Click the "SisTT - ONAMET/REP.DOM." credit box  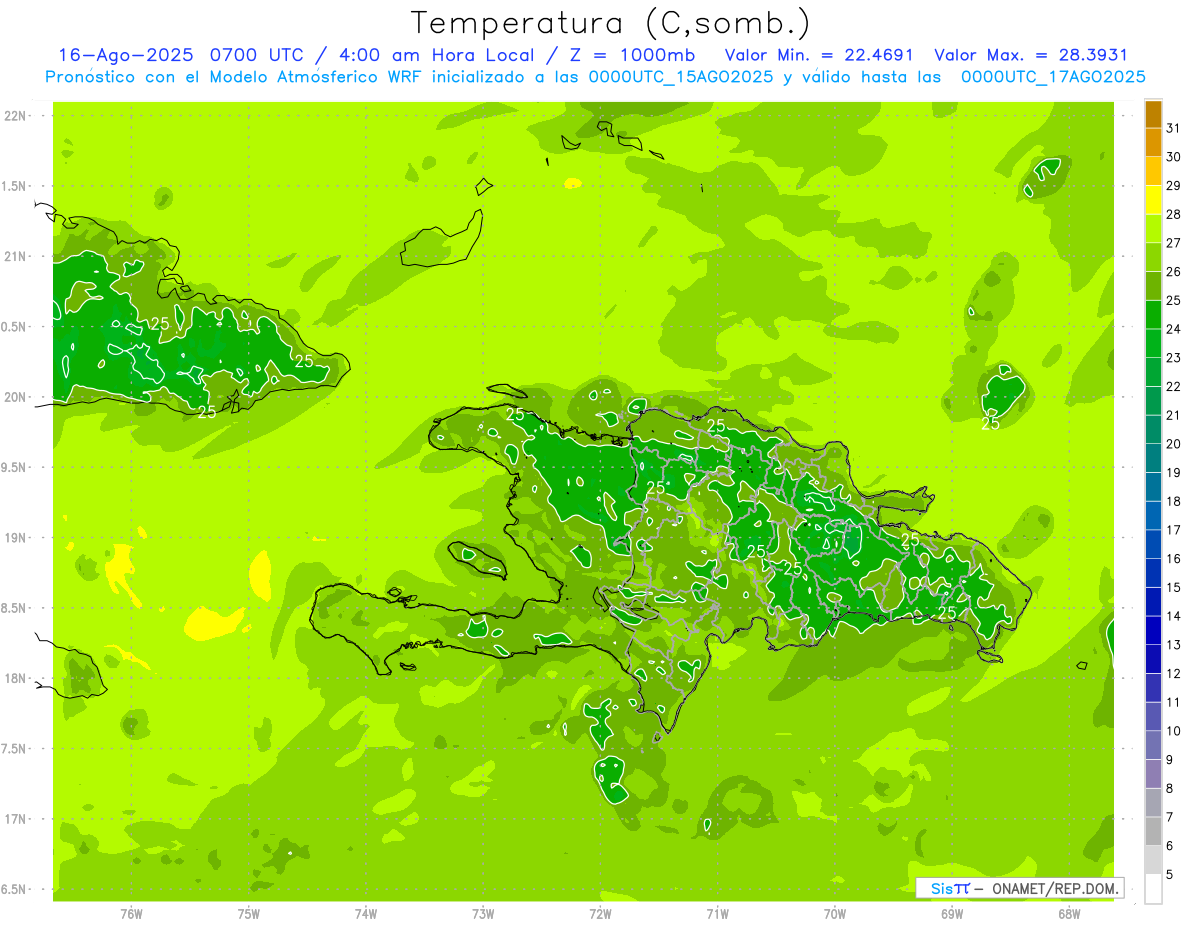pos(1019,888)
